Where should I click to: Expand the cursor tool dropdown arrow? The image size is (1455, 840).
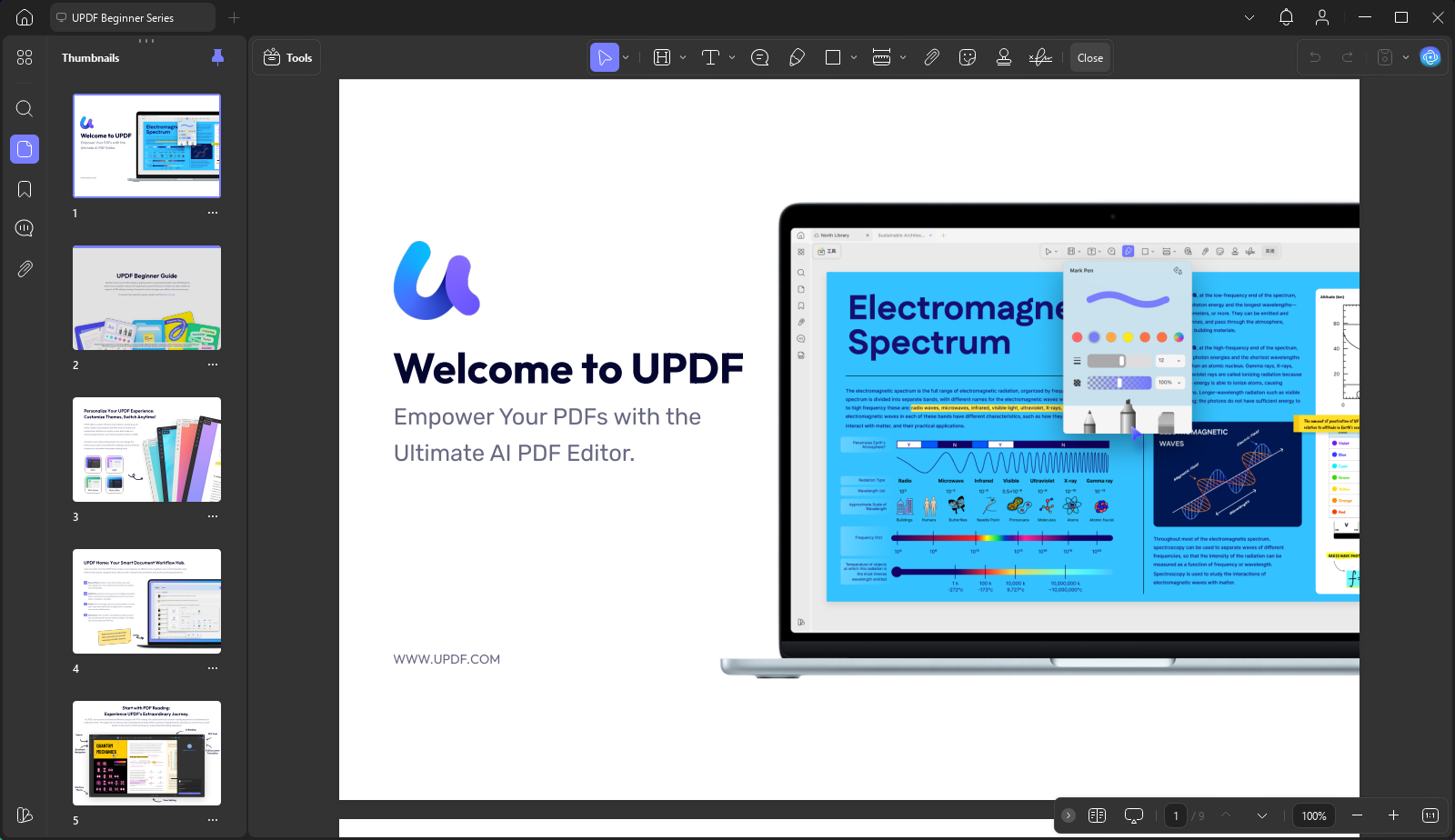[626, 57]
